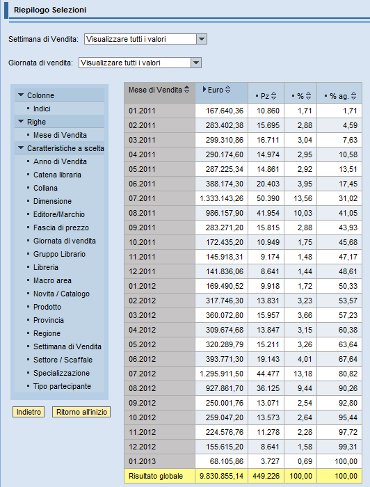Click the Euro value 1.295.911,50
Image resolution: width=370 pixels, height=487 pixels.
click(222, 374)
